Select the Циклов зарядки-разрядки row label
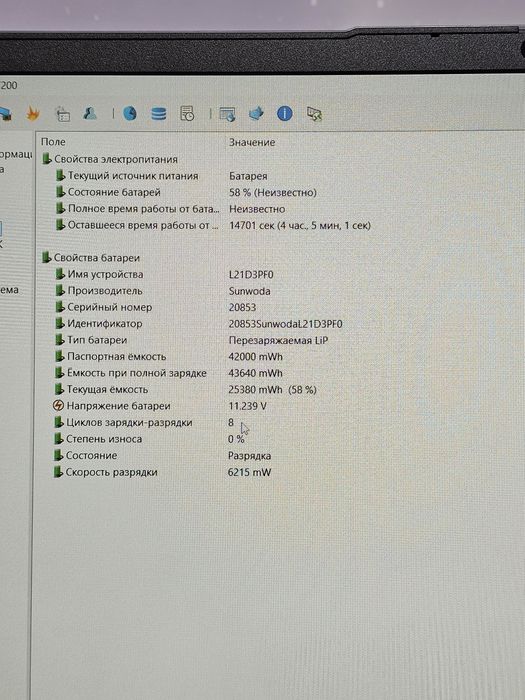 [x=129, y=423]
